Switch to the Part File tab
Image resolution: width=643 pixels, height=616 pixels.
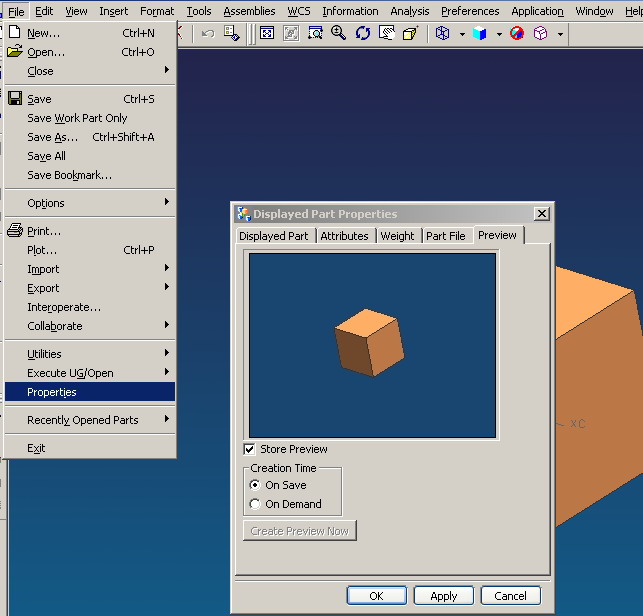(446, 236)
